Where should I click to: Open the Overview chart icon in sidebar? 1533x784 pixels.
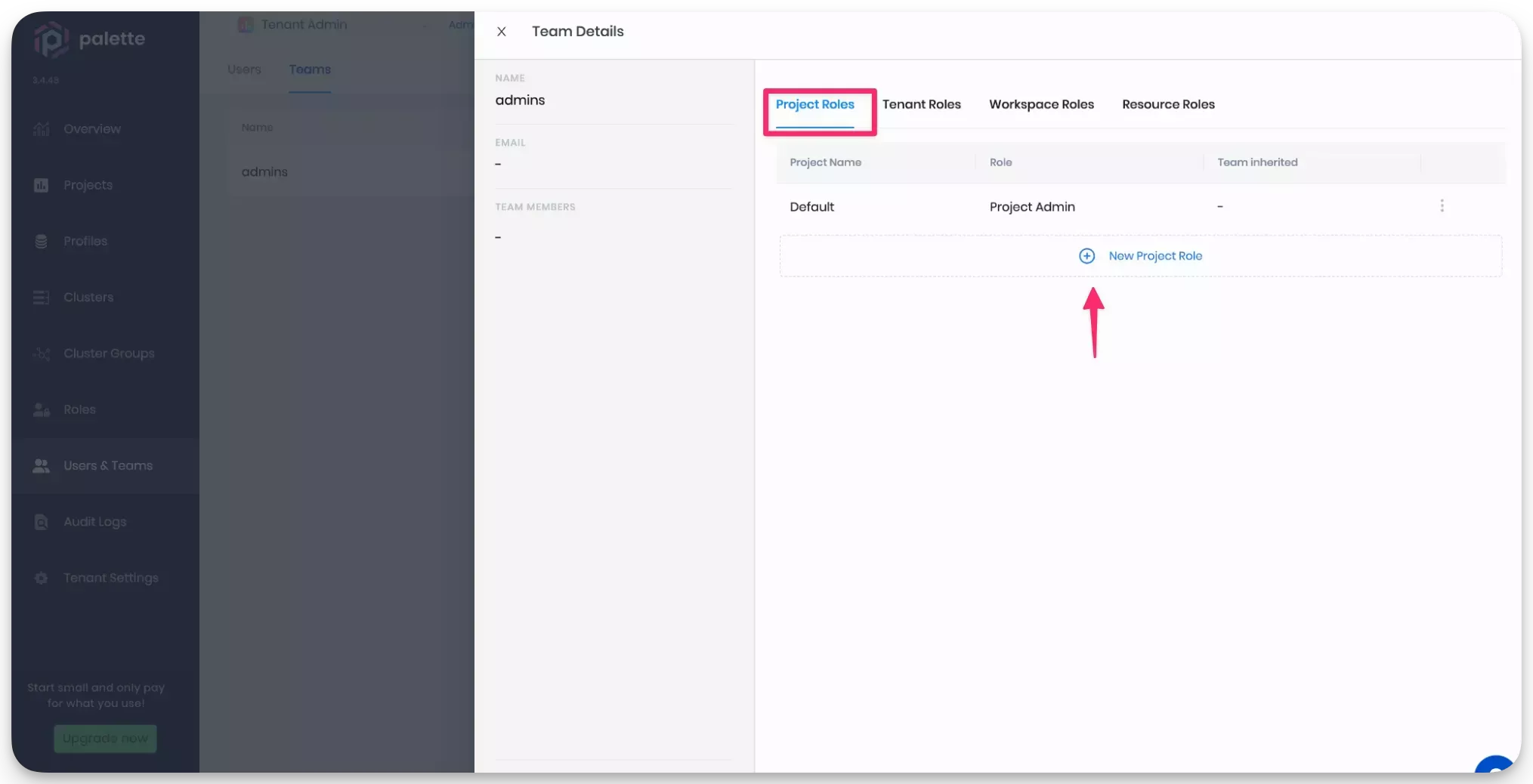coord(42,129)
